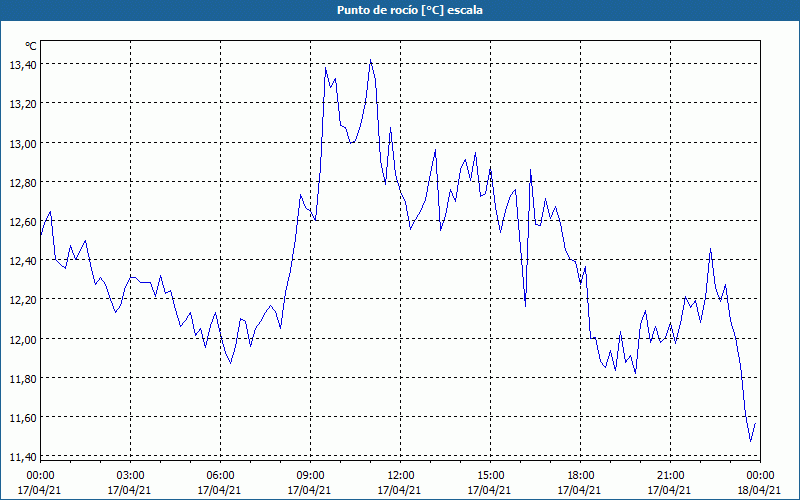Click the 15:00 time axis label
The image size is (800, 500).
491,476
